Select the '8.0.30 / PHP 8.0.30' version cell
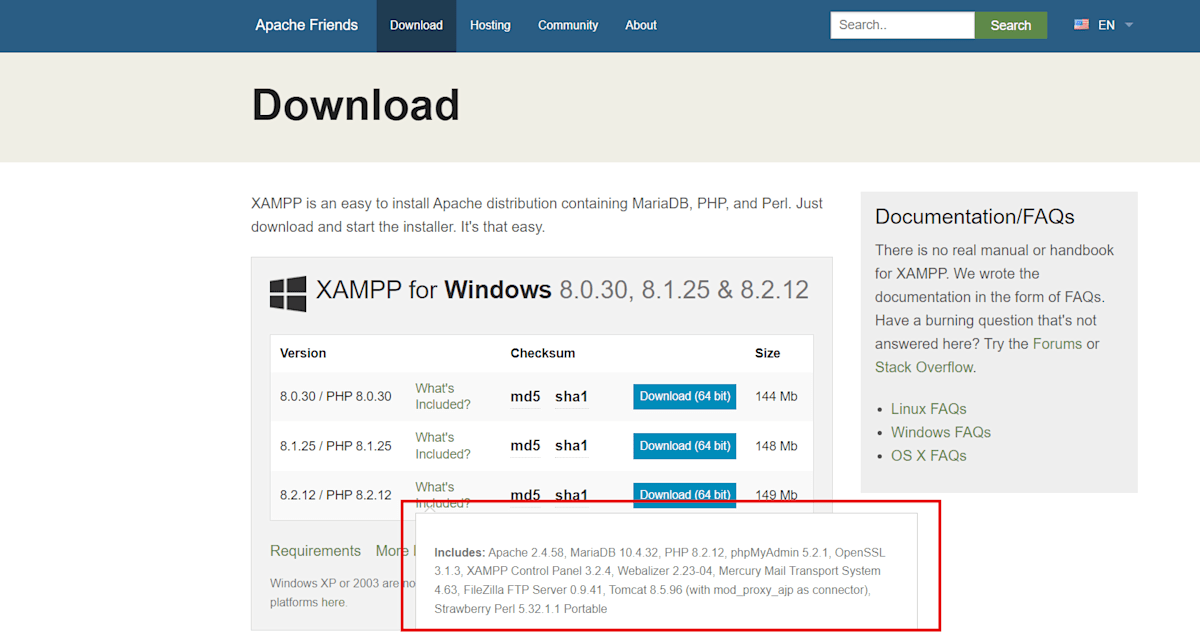The width and height of the screenshot is (1200, 632). pos(336,396)
